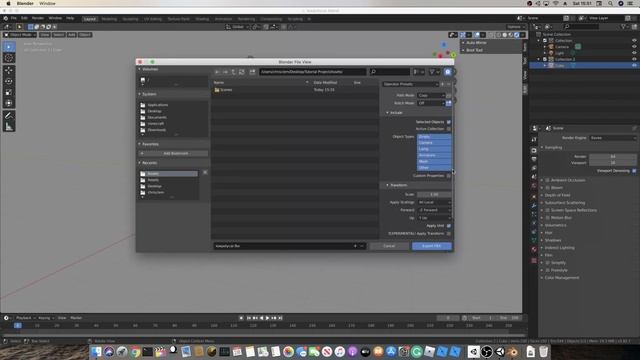Create new folder icon in File View

(x=253, y=72)
